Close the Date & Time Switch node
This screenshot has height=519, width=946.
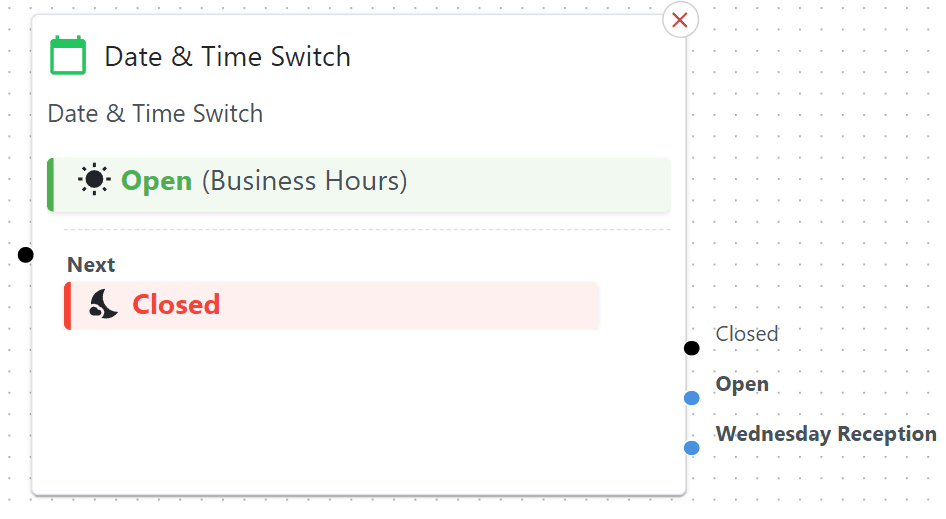(680, 20)
